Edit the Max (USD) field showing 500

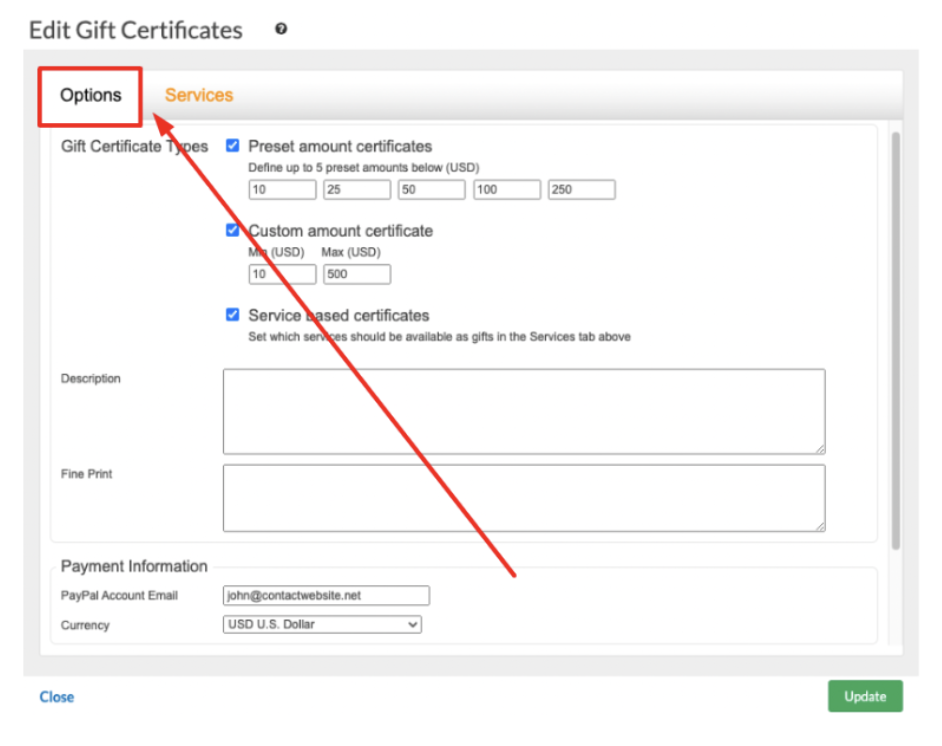pos(357,274)
